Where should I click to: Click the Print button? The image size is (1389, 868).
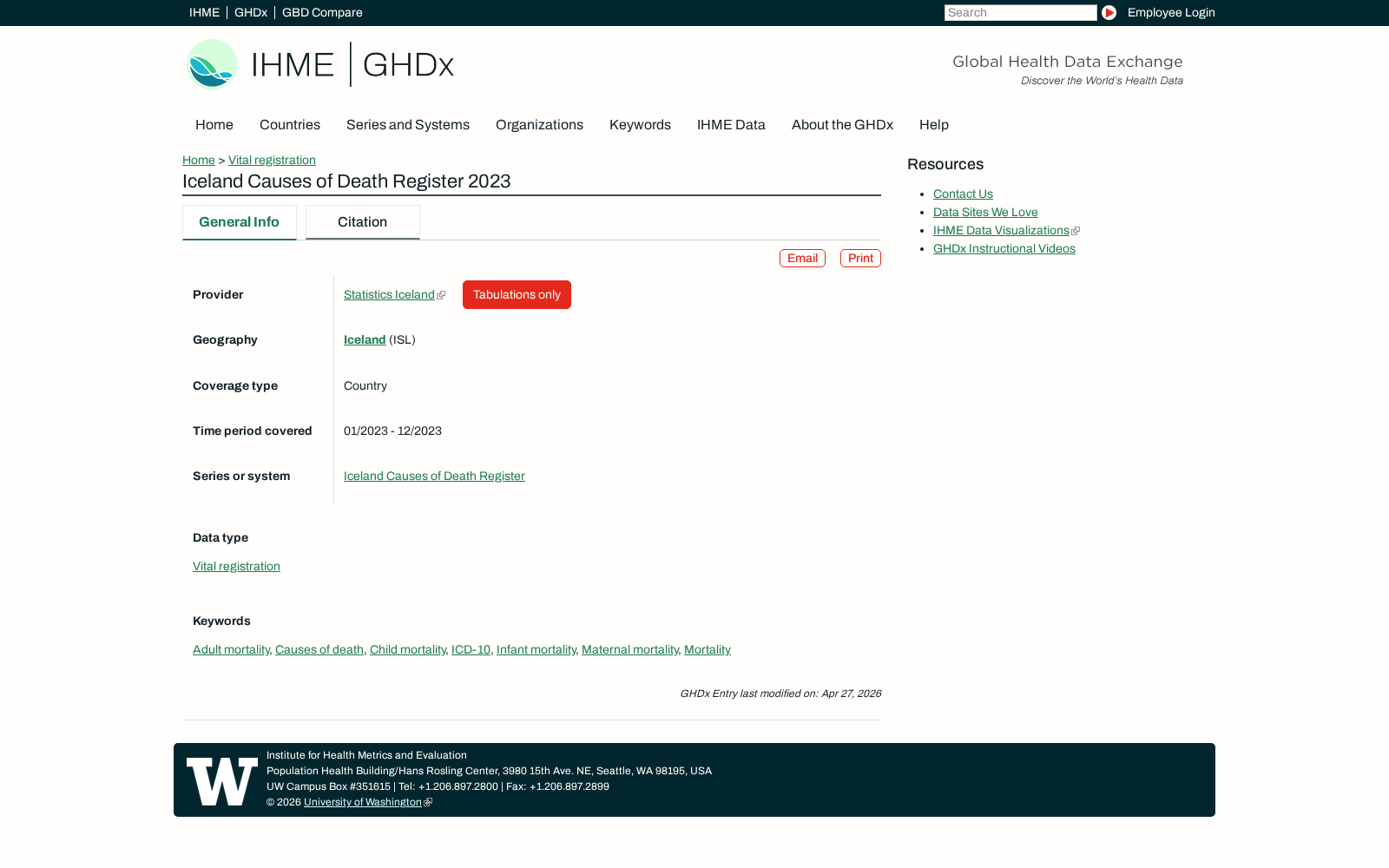[860, 259]
